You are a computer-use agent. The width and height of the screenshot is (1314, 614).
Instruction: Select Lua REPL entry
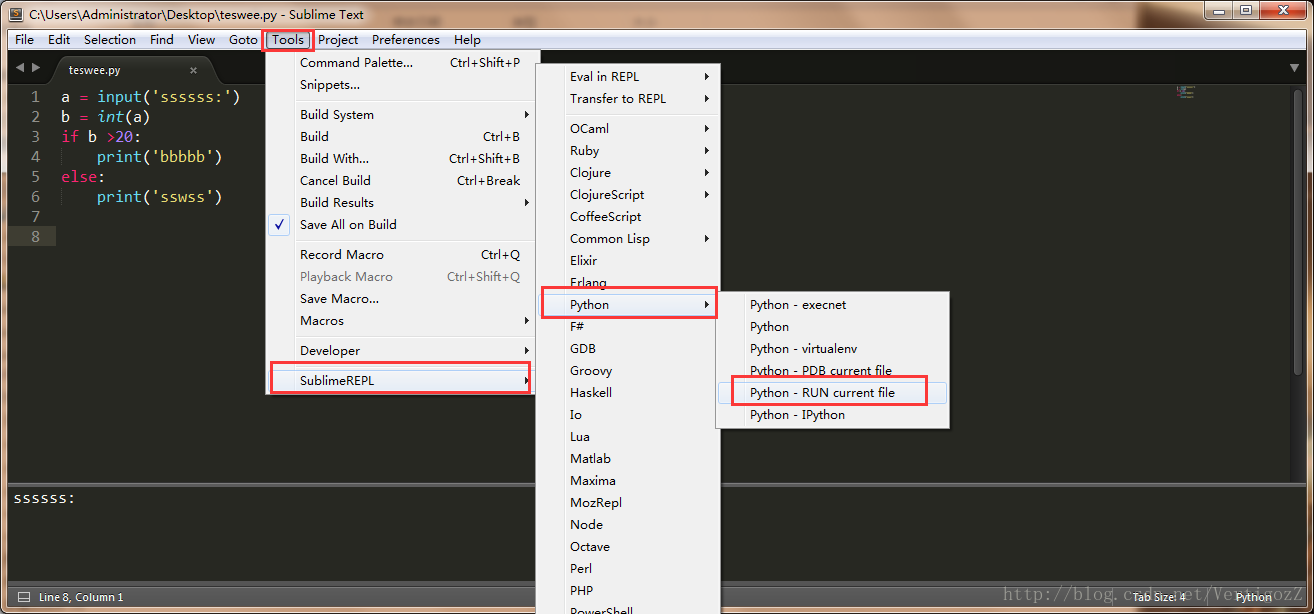point(629,437)
